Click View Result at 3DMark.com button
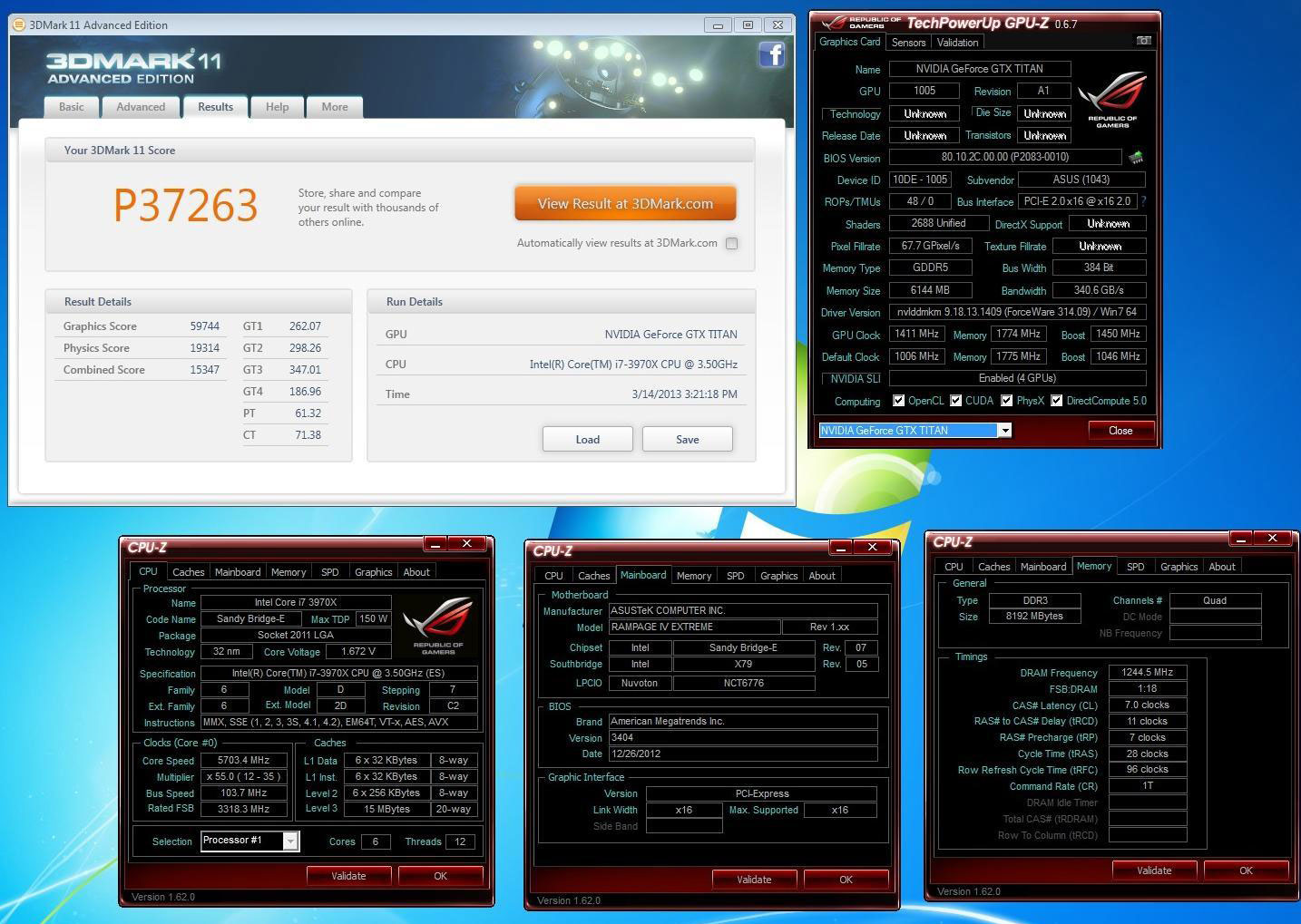The width and height of the screenshot is (1301, 924). click(625, 203)
